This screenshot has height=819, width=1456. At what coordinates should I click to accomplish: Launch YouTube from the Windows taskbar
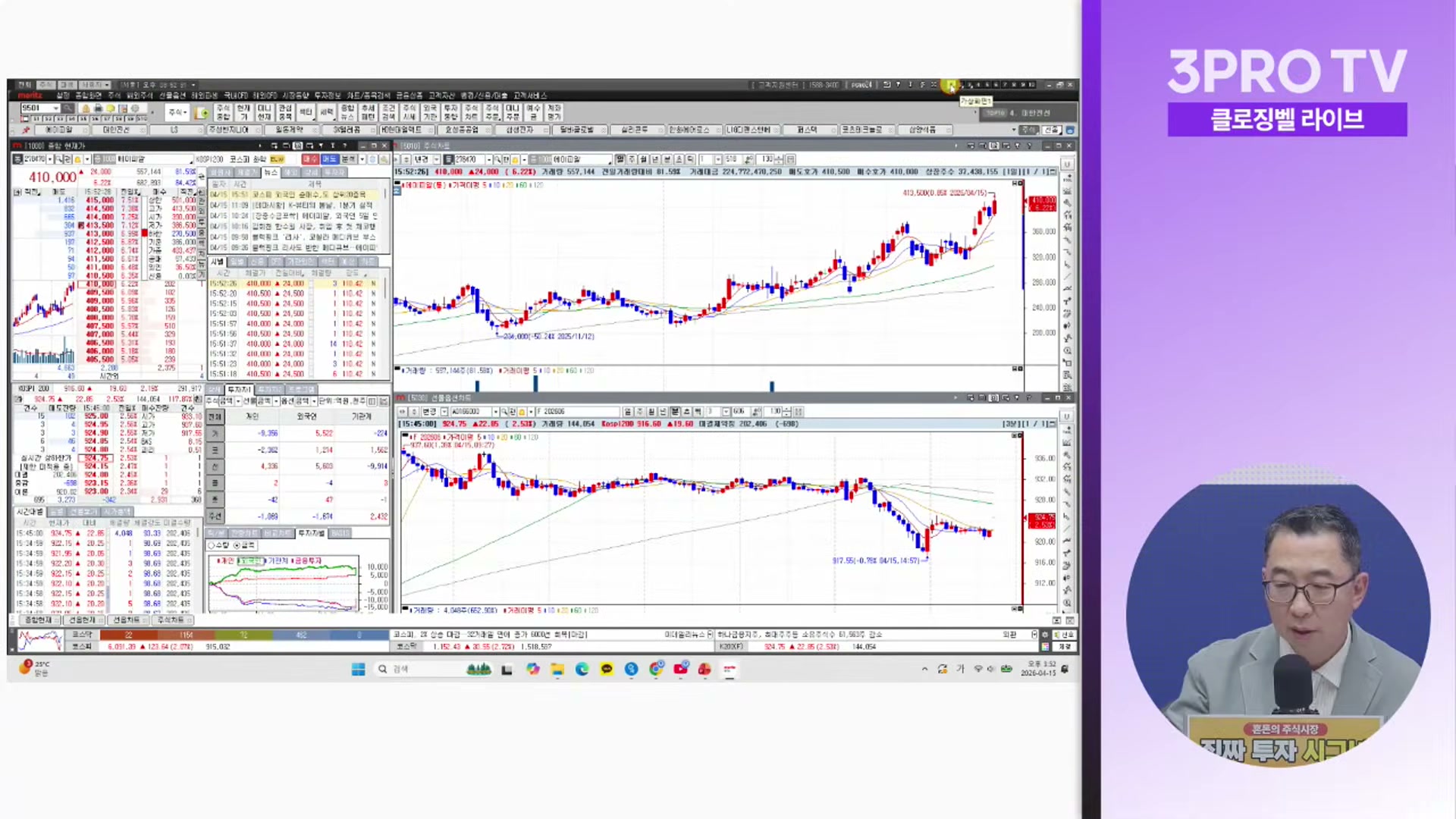click(x=680, y=670)
